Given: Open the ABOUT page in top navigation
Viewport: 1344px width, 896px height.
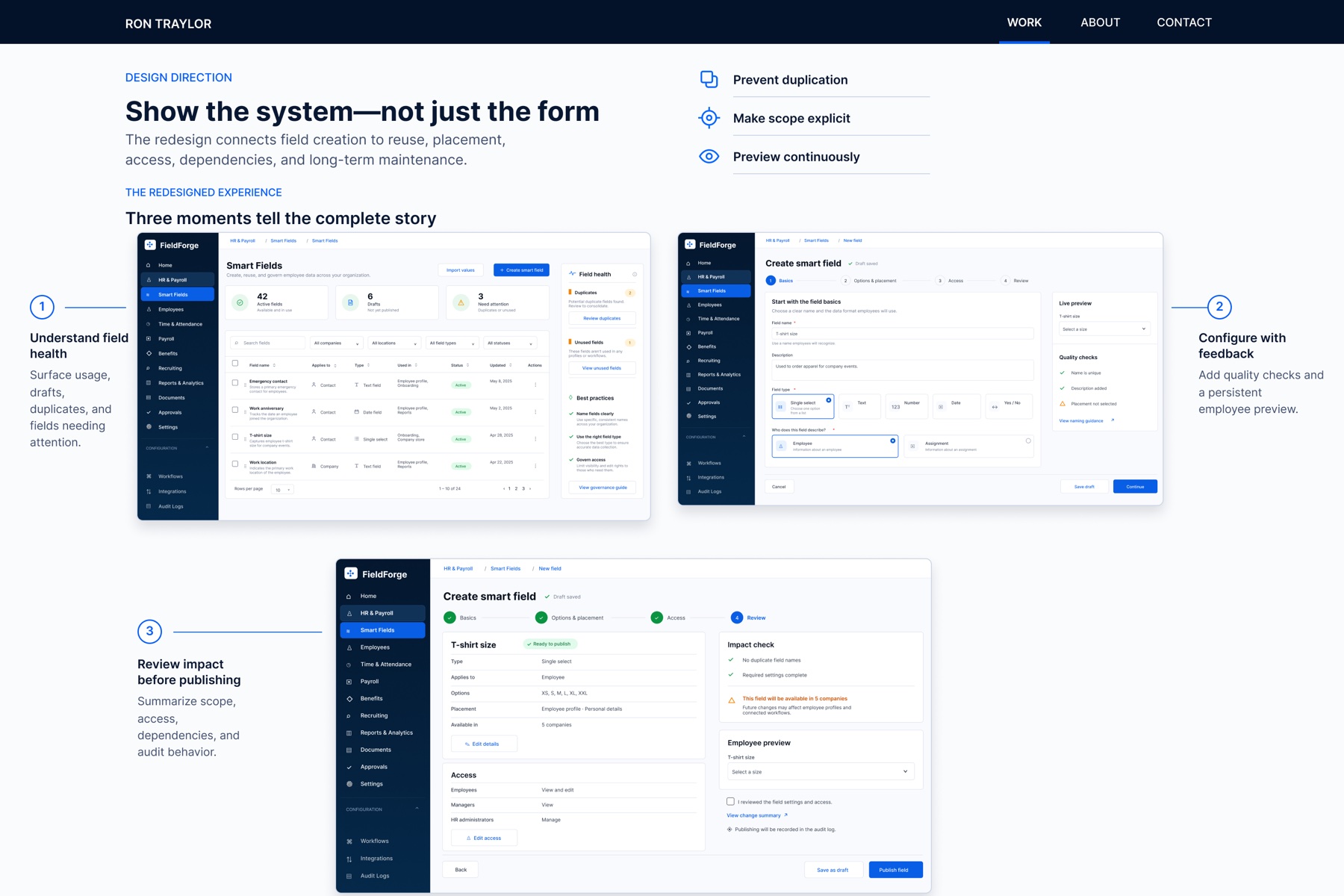Looking at the screenshot, I should tap(1100, 22).
